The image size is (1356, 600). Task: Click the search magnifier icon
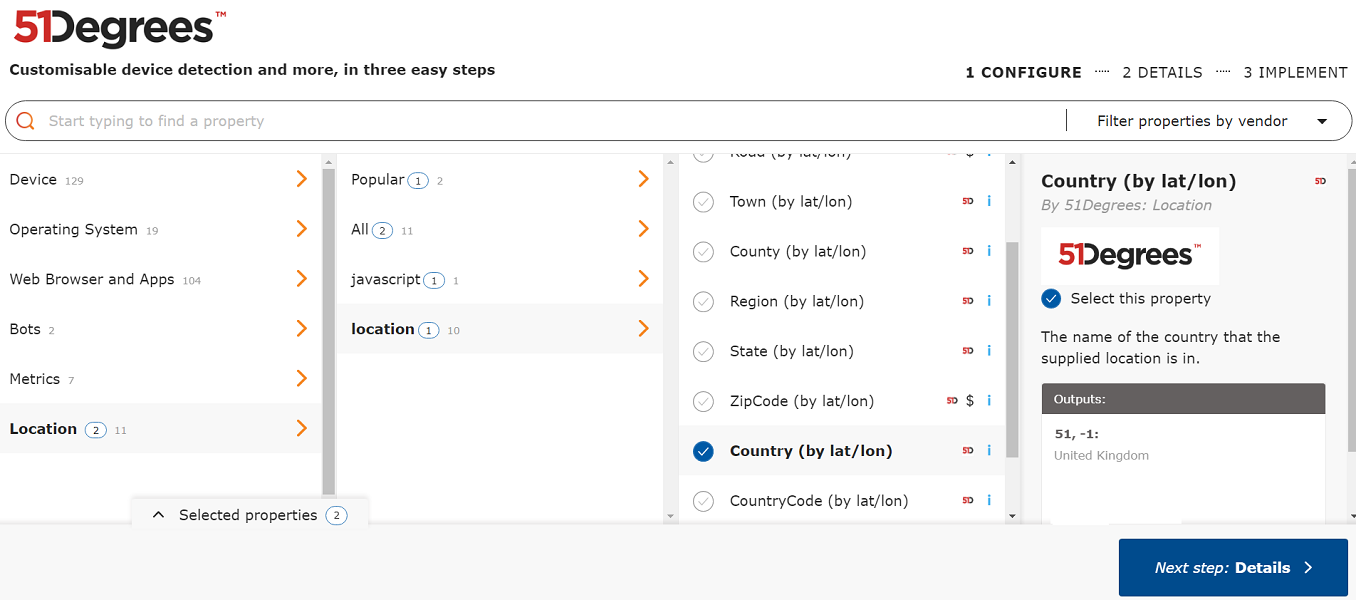[x=26, y=121]
